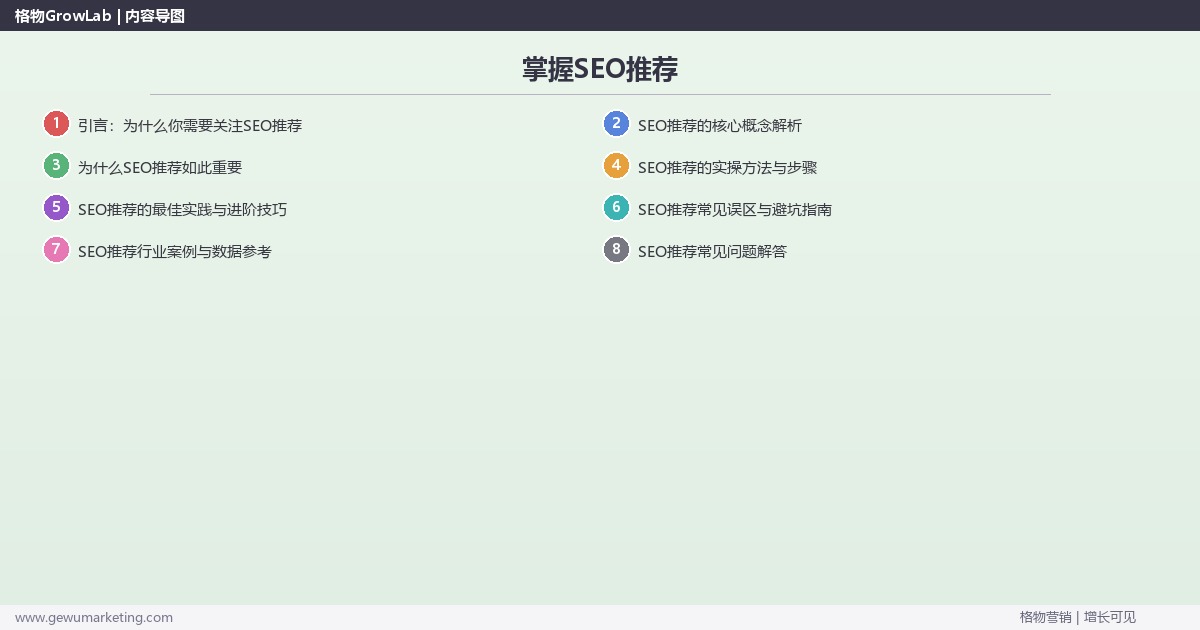
Task: Visit the www.gewumarketing.com footer link
Action: tap(94, 617)
